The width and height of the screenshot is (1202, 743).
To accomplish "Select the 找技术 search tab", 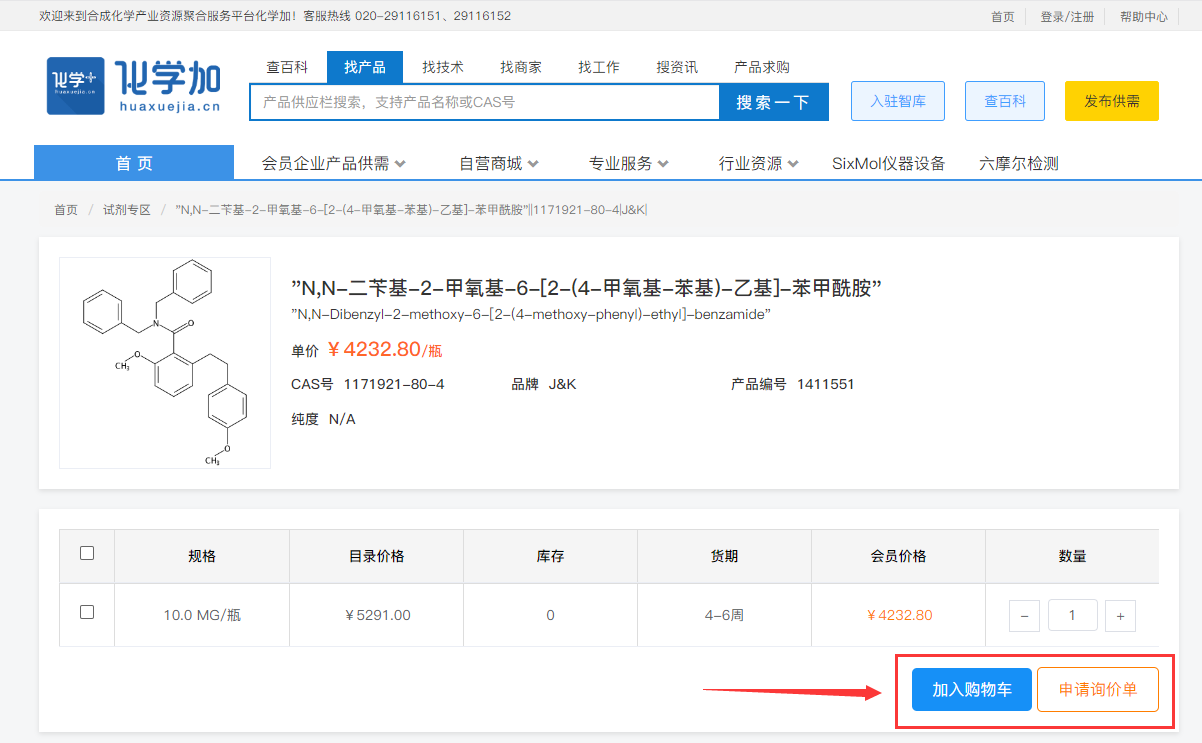I will pyautogui.click(x=443, y=67).
